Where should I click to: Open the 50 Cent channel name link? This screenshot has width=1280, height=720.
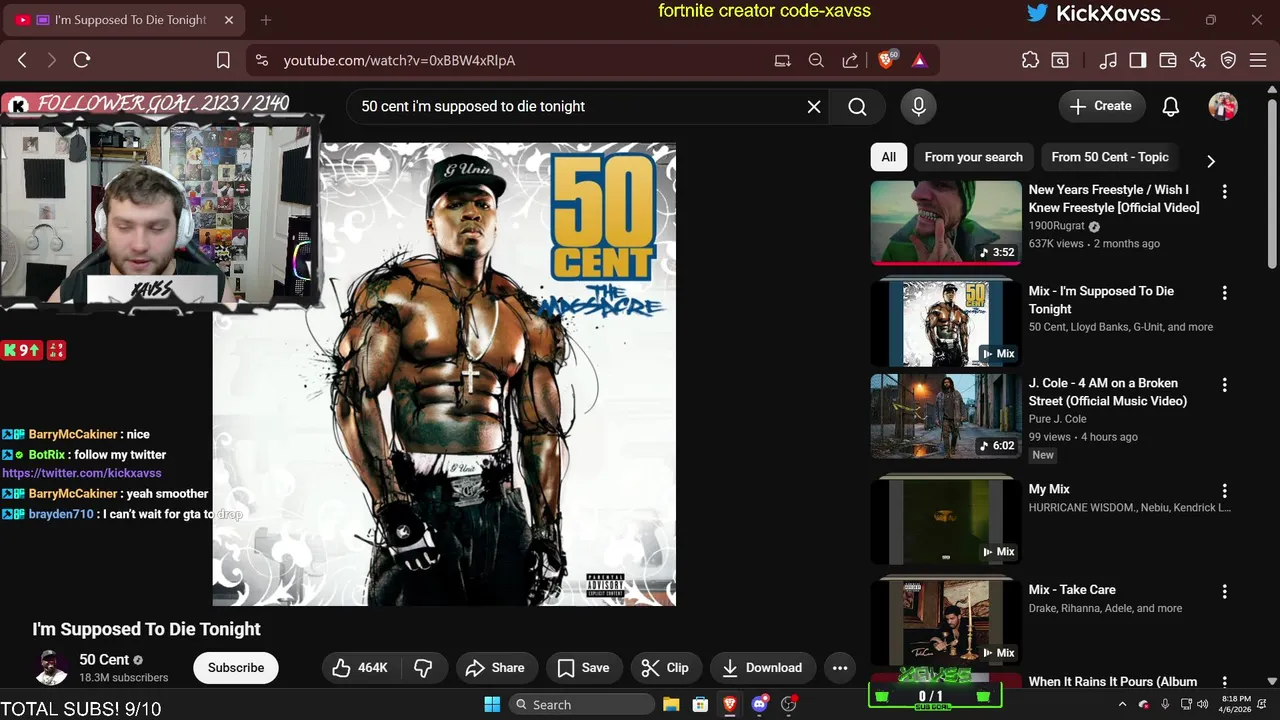coord(104,660)
